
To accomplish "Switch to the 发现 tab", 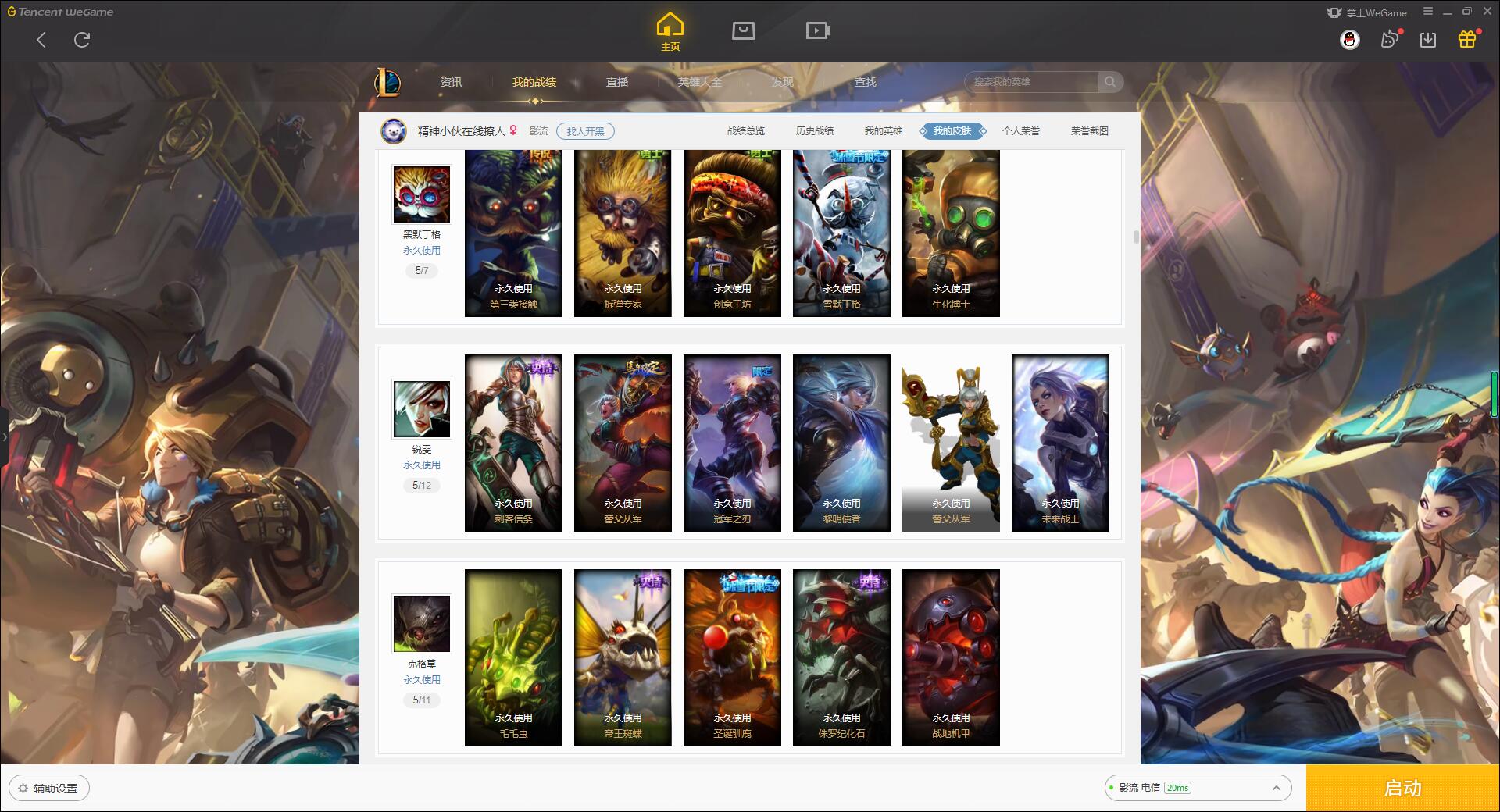I will click(783, 82).
